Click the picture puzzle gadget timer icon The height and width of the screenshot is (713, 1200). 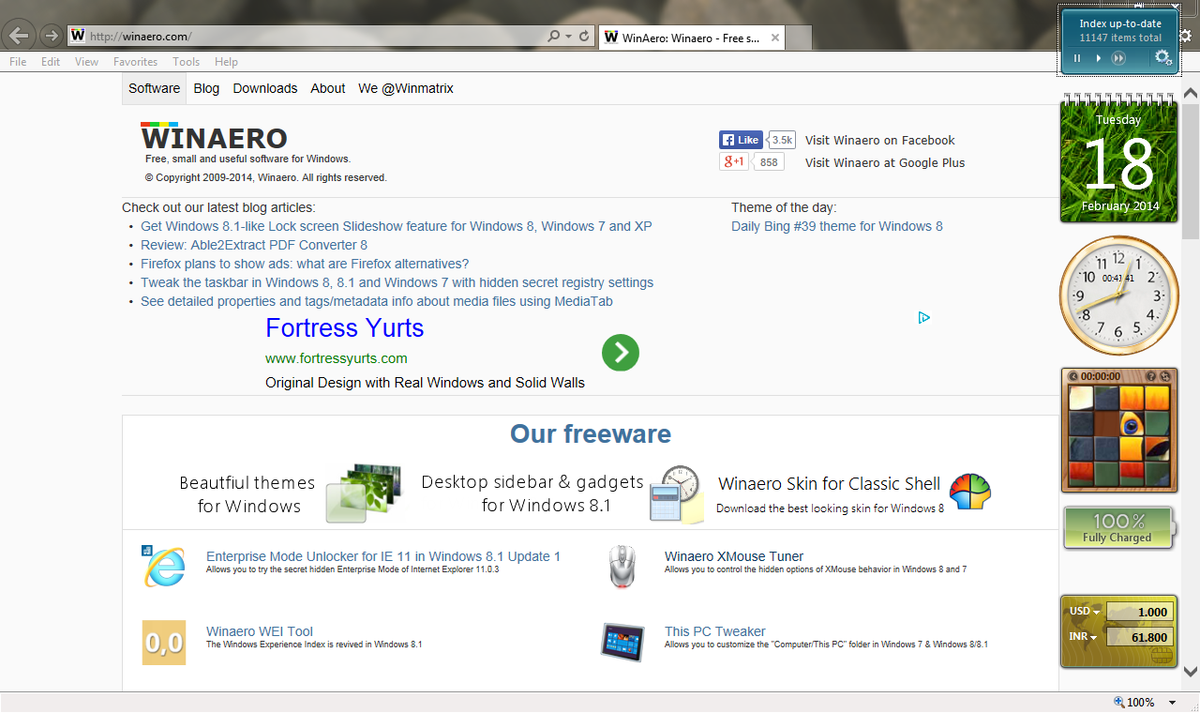pos(1072,376)
